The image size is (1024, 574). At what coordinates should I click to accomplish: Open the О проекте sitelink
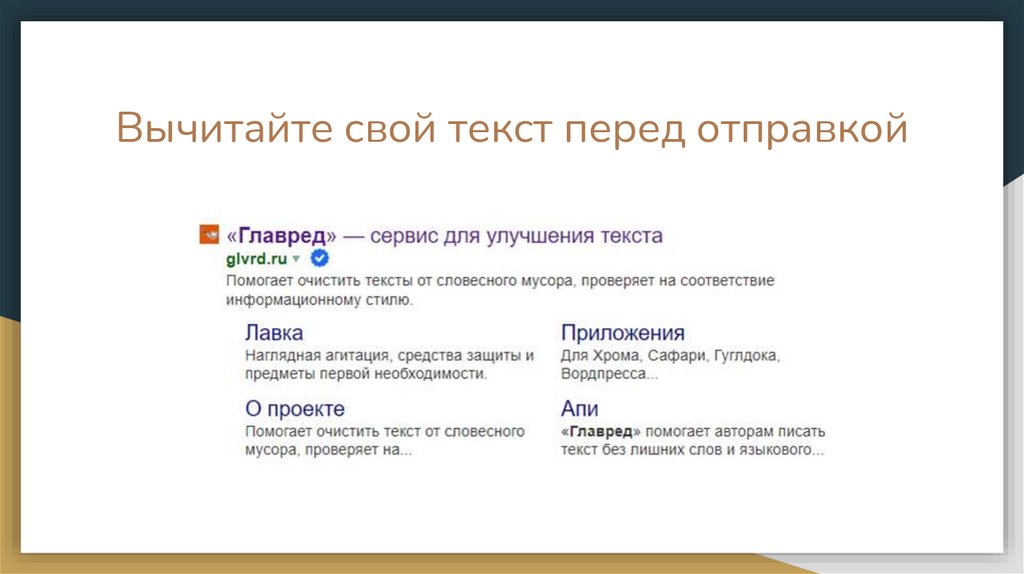click(x=295, y=409)
